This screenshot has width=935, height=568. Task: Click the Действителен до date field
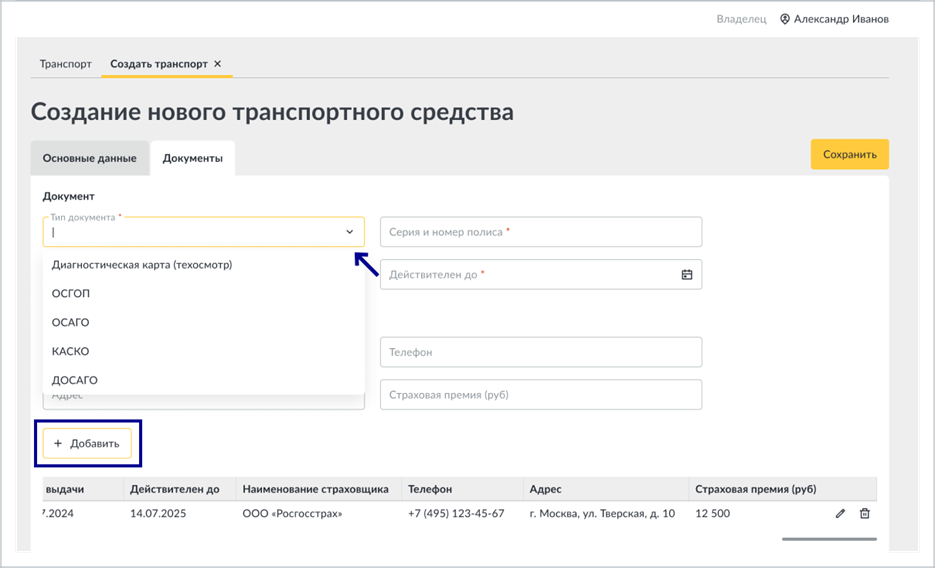click(x=541, y=275)
